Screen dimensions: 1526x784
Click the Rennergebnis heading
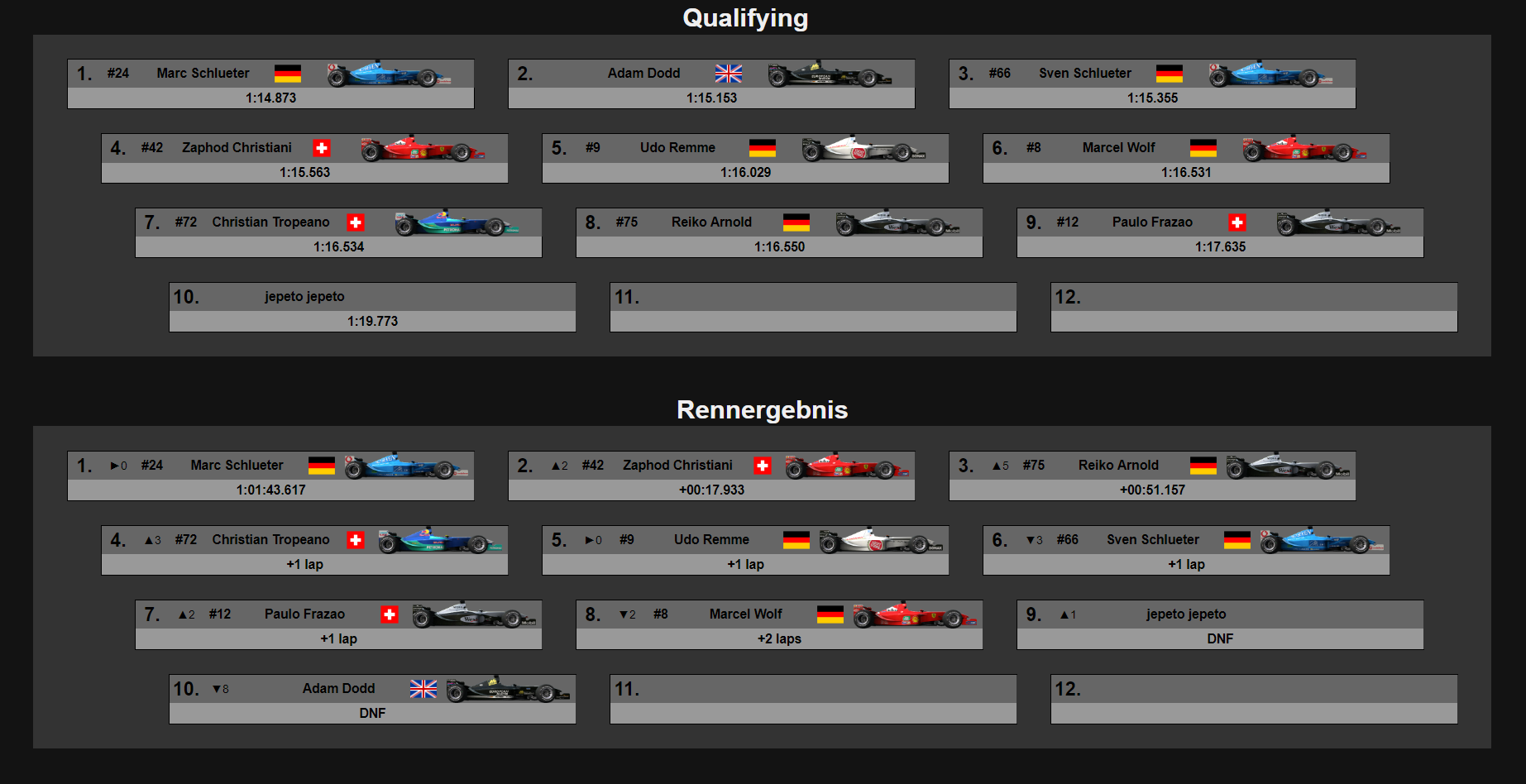coord(762,409)
